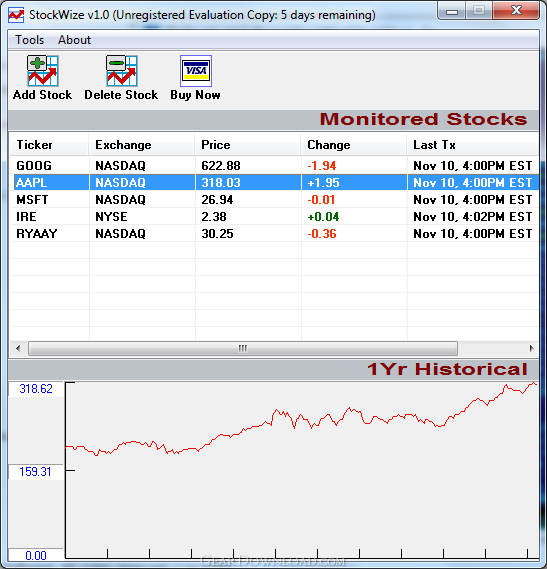The width and height of the screenshot is (547, 569).
Task: Open the Tools menu
Action: [29, 40]
